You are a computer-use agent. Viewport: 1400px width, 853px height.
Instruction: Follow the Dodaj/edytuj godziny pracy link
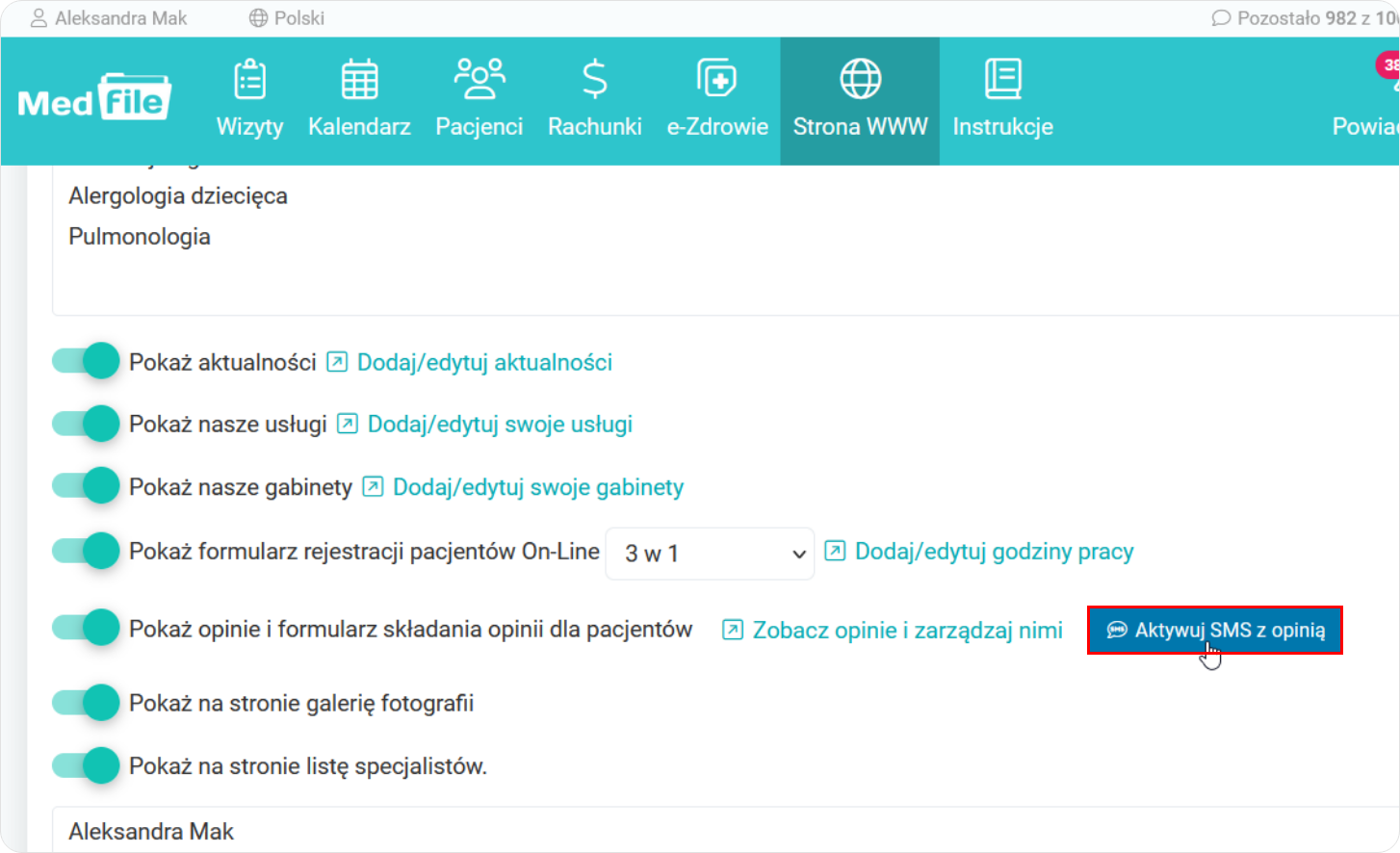click(994, 553)
